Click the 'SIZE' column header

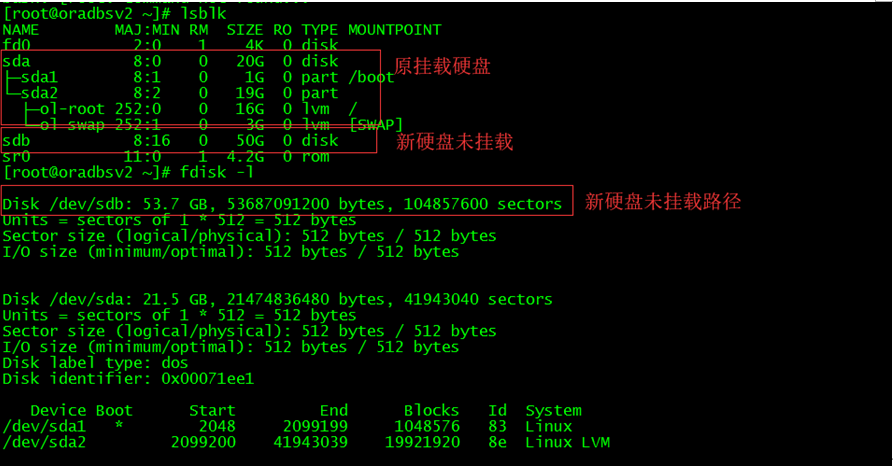(245, 30)
